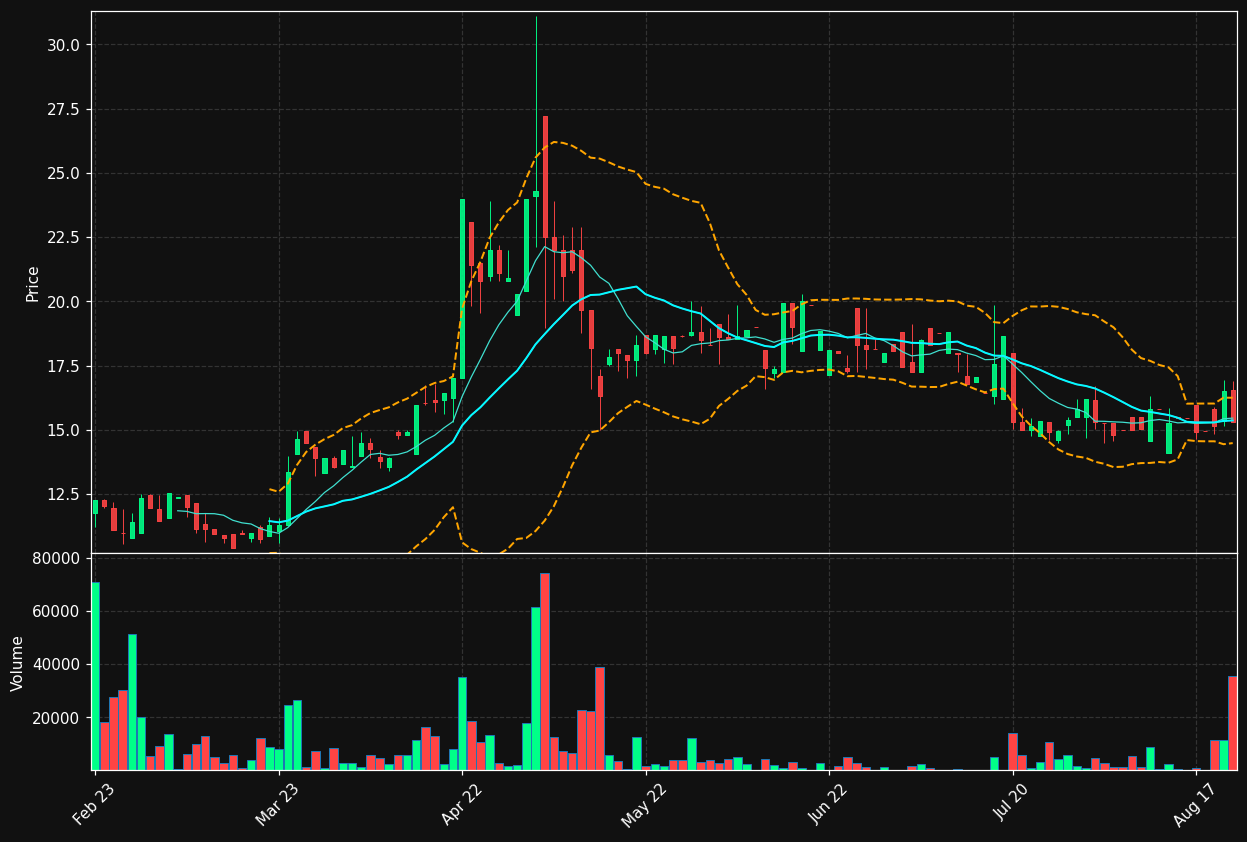
Task: Click the 'Volume' axis title
Action: pyautogui.click(x=18, y=663)
